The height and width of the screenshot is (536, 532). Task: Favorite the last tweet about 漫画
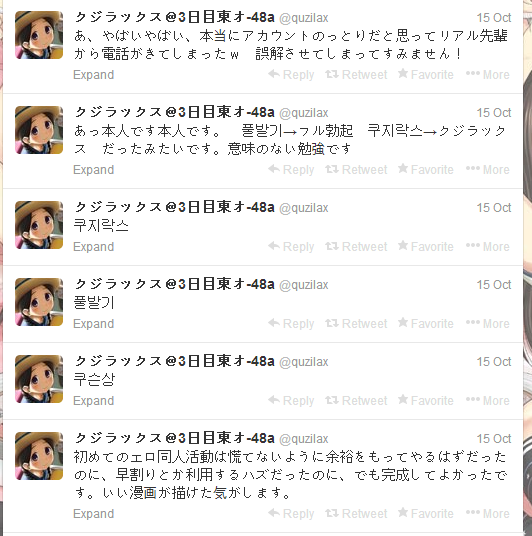[426, 513]
